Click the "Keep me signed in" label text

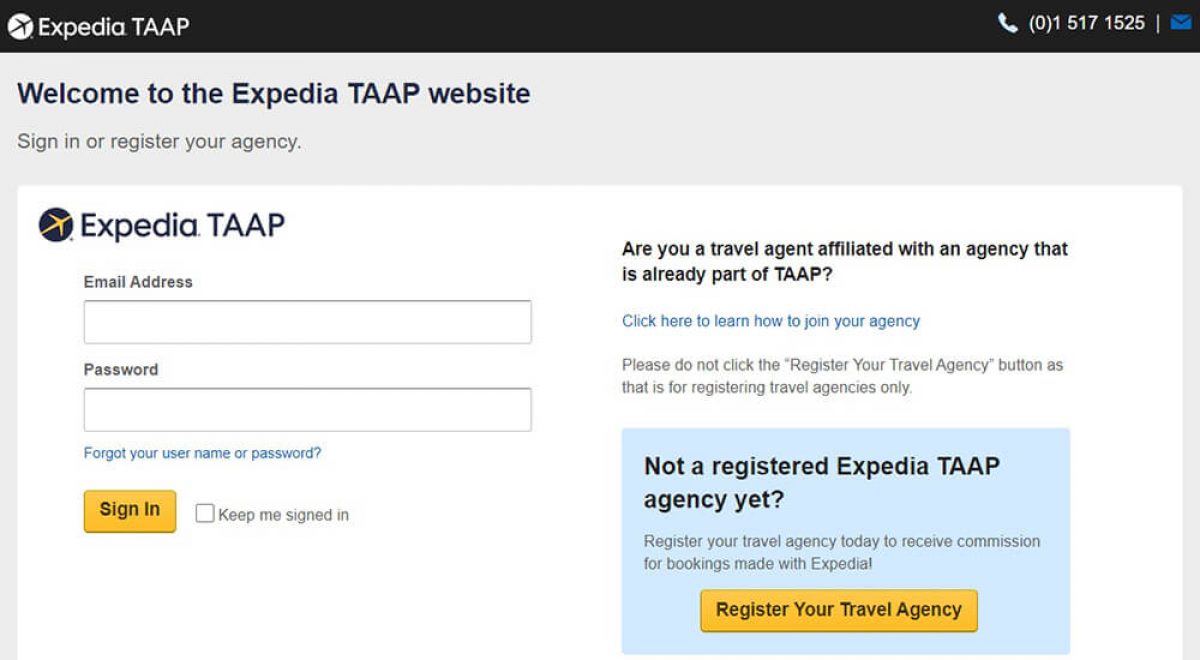[283, 515]
